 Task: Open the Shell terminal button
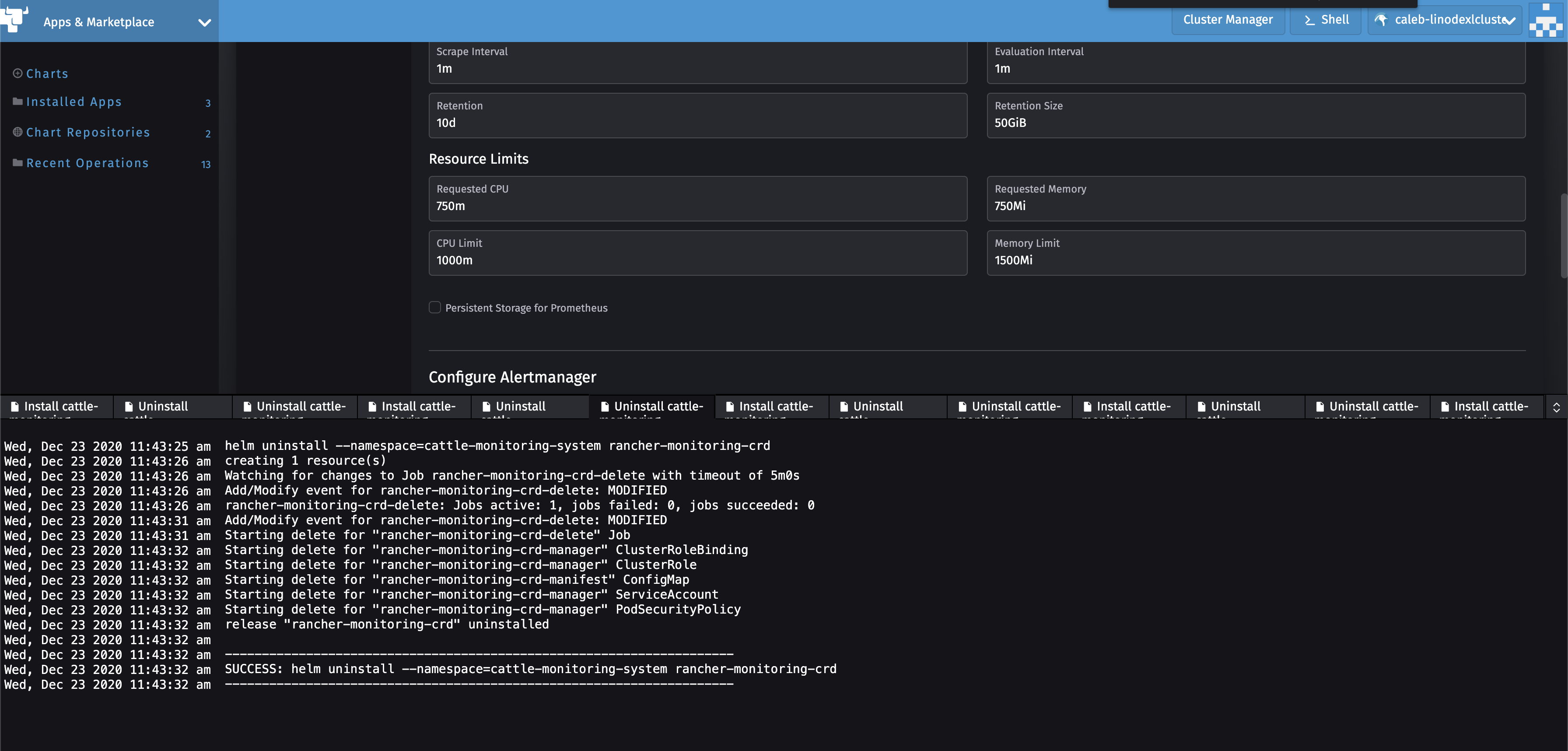tap(1326, 20)
